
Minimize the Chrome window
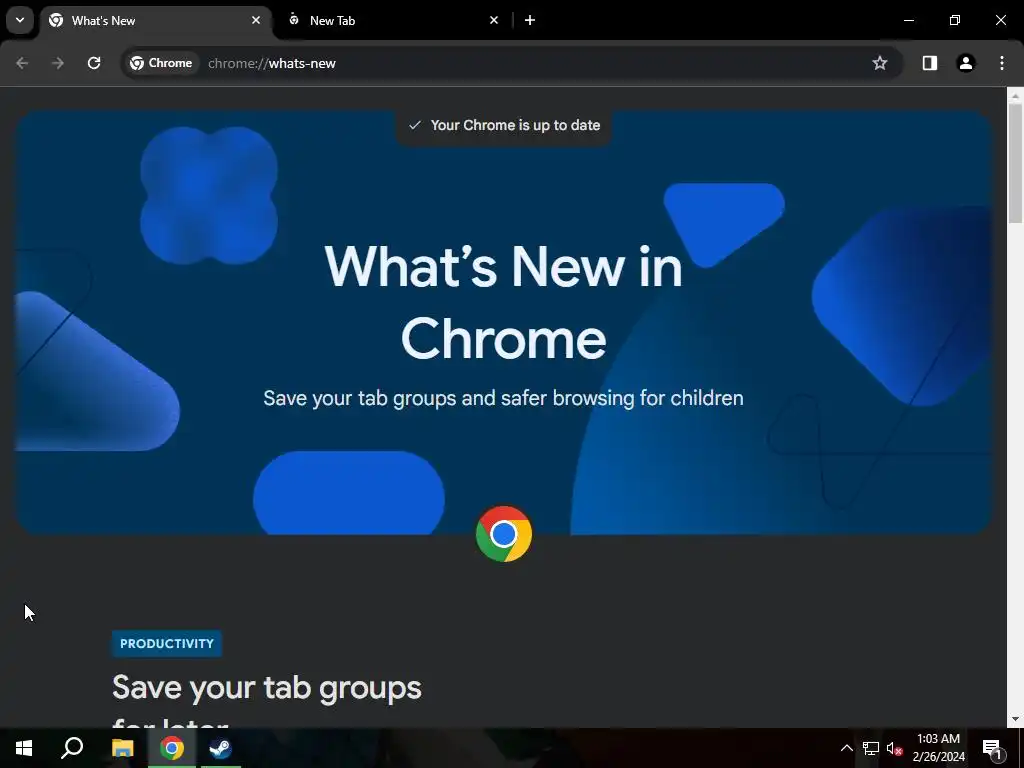click(908, 20)
